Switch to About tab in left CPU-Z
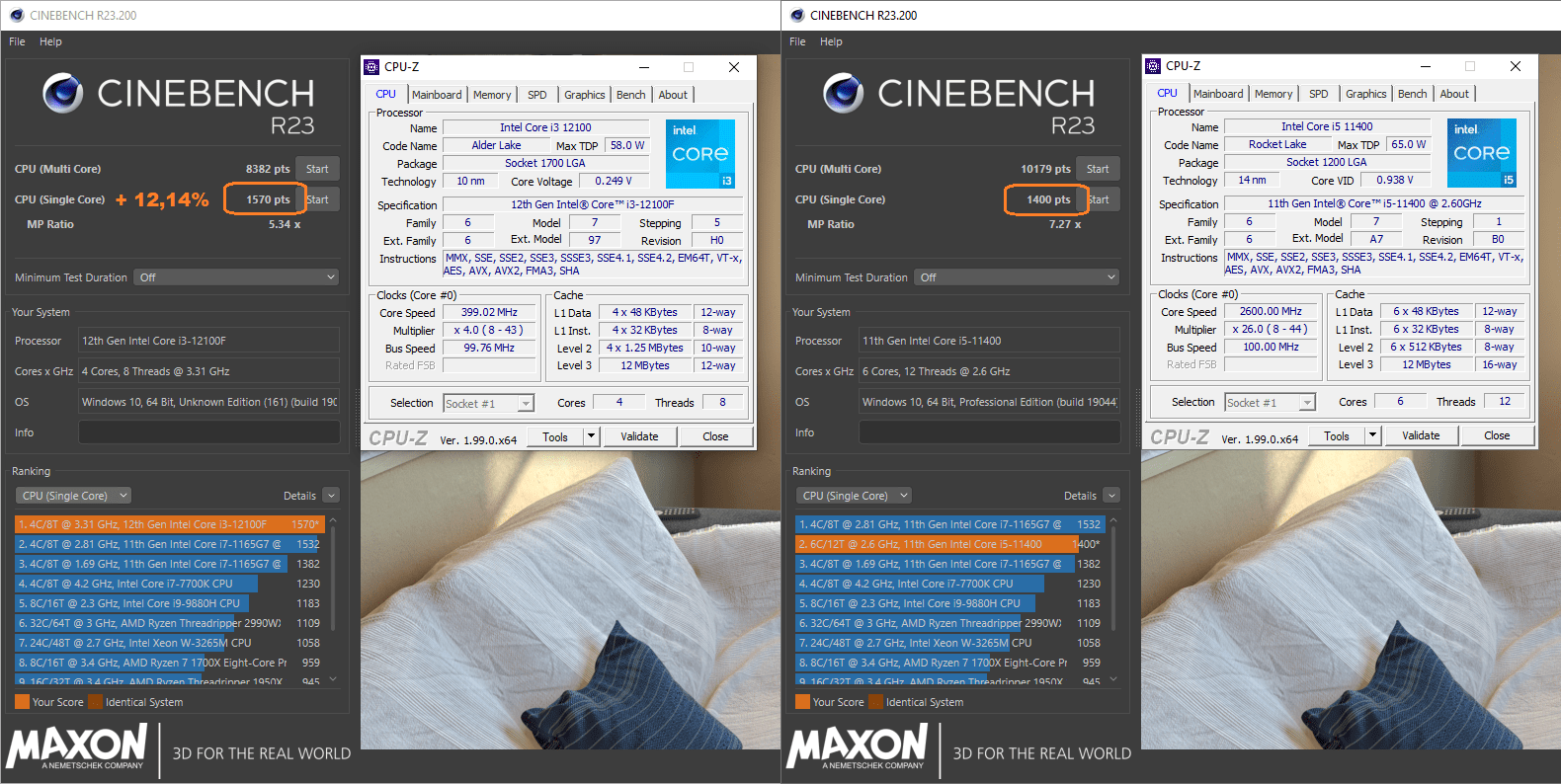 (673, 95)
